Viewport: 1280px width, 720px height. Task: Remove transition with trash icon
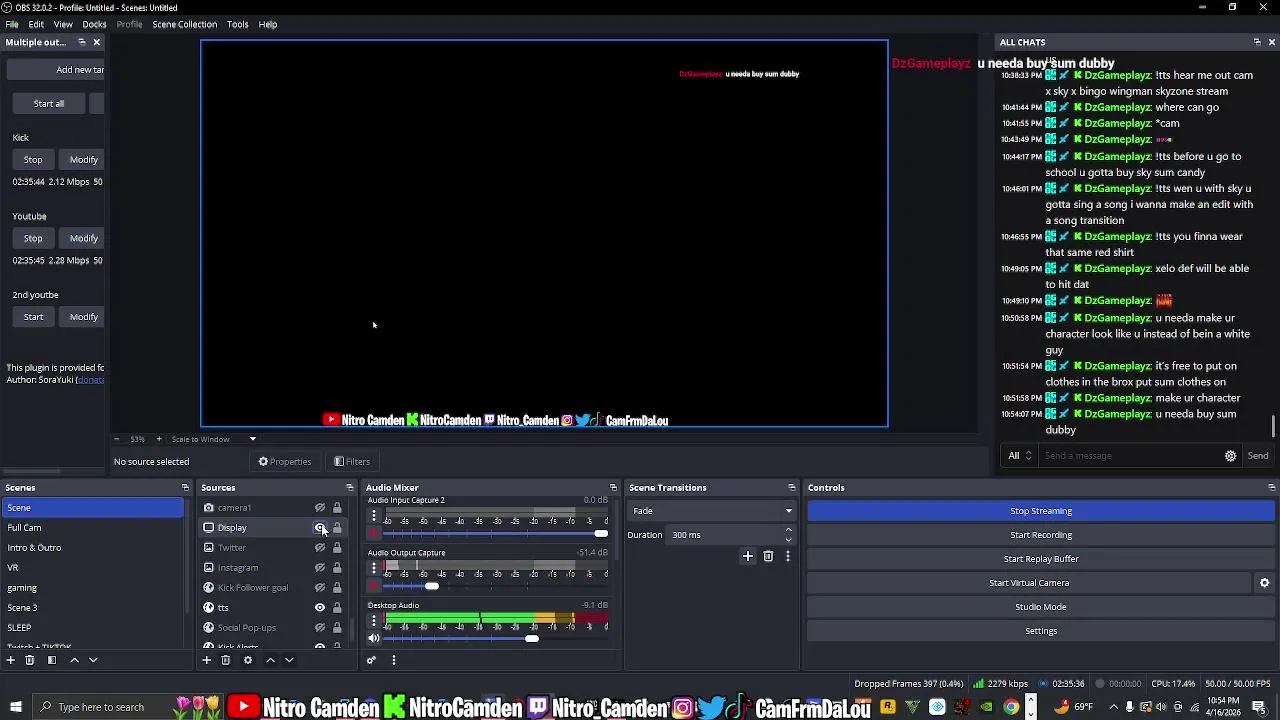pos(768,556)
